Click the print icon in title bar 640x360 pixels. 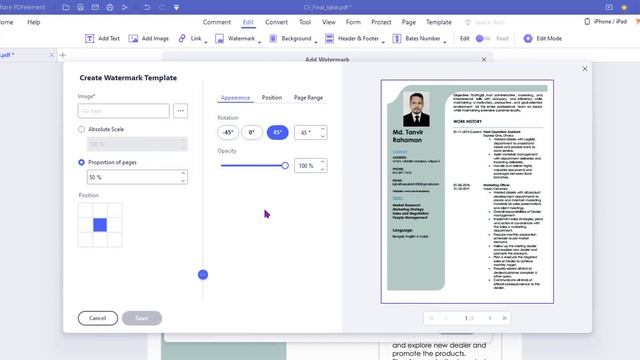click(110, 7)
